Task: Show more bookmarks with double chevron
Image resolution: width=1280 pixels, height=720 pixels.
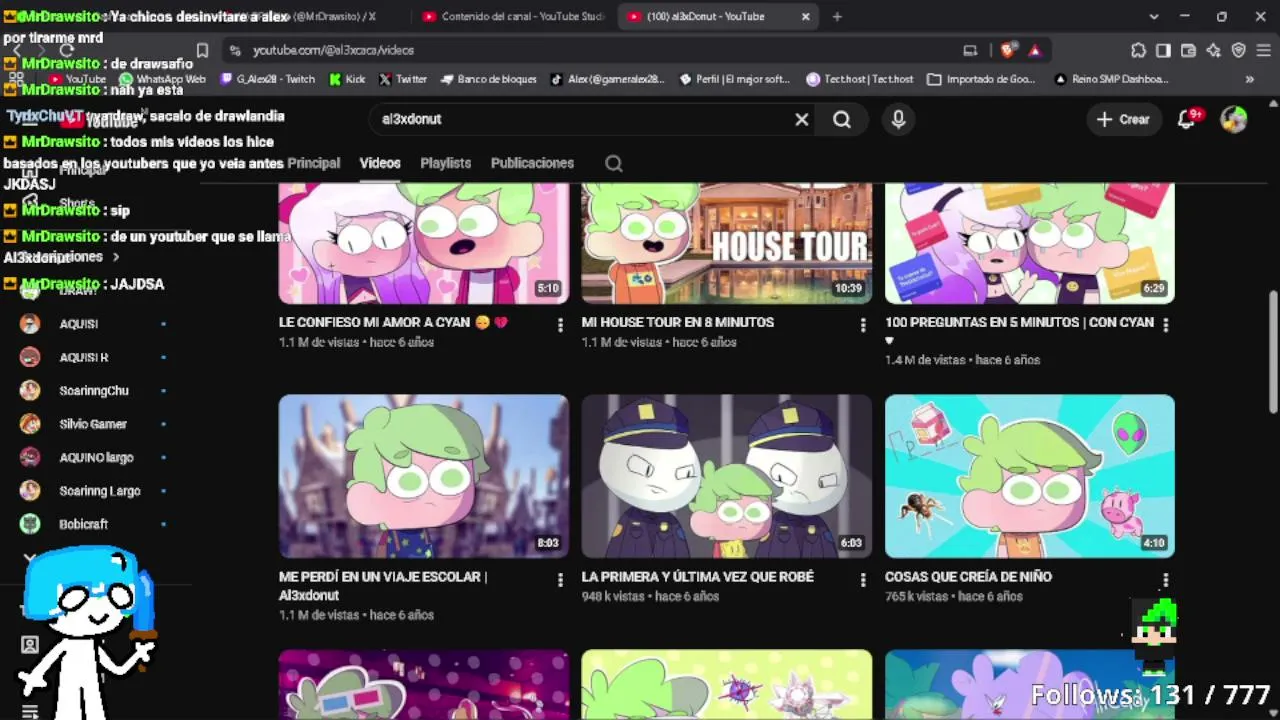Action: coord(1249,79)
